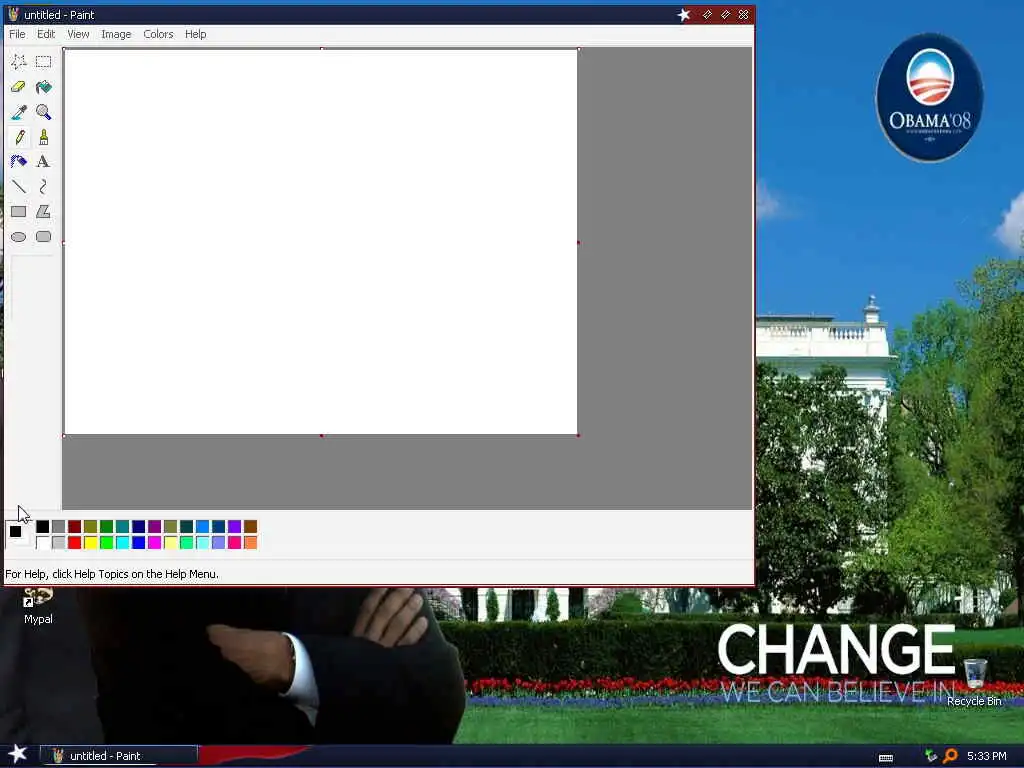Select the Curve tool

click(43, 187)
